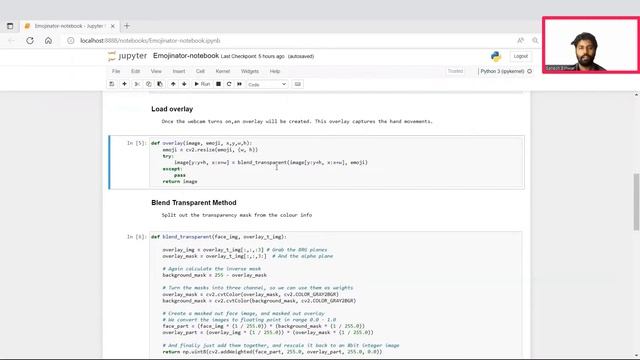Click the zoom magnifier icon in address bar
Screen dimensions: 640x360
pos(535,40)
